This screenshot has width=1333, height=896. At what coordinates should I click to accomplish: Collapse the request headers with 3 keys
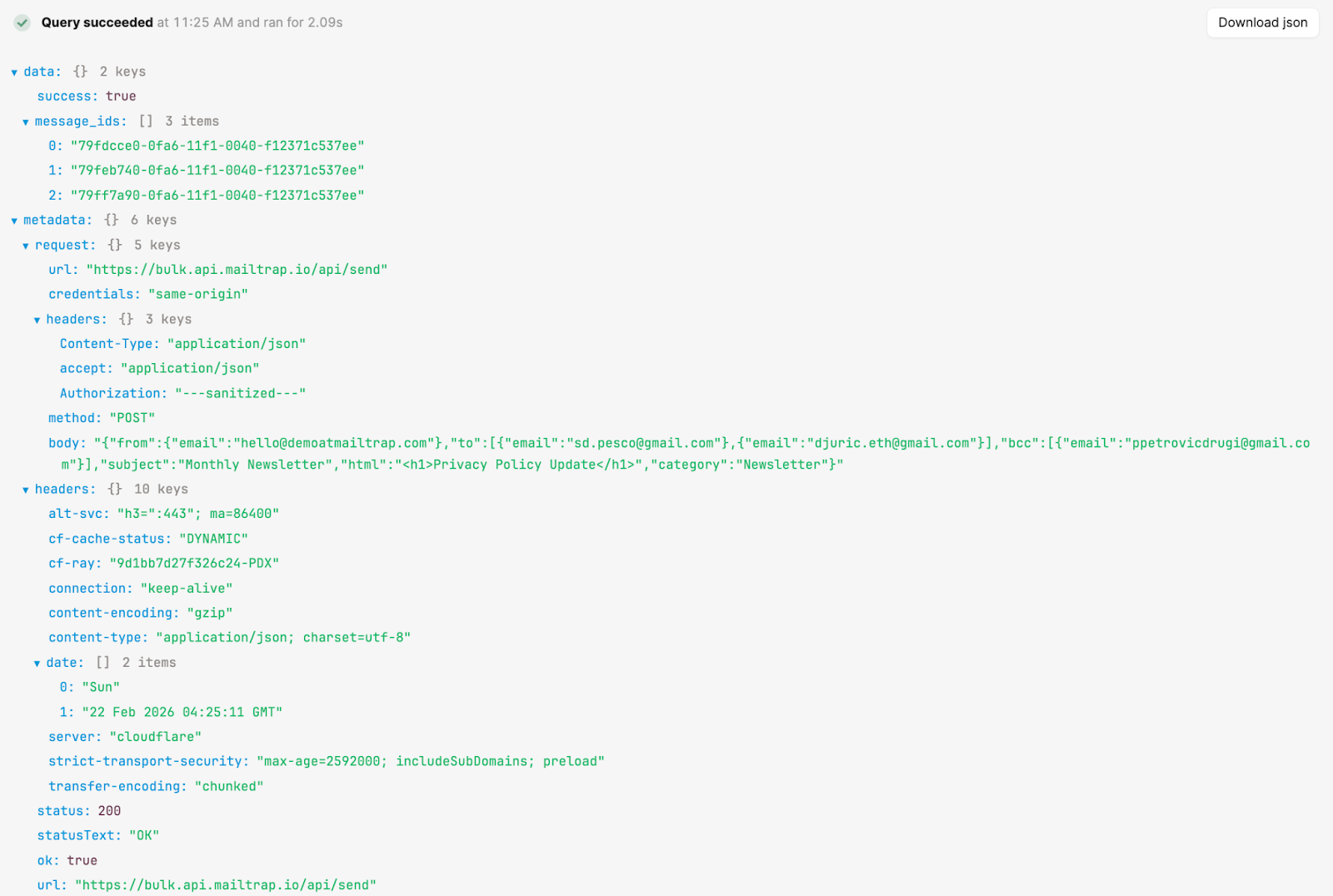tap(37, 320)
